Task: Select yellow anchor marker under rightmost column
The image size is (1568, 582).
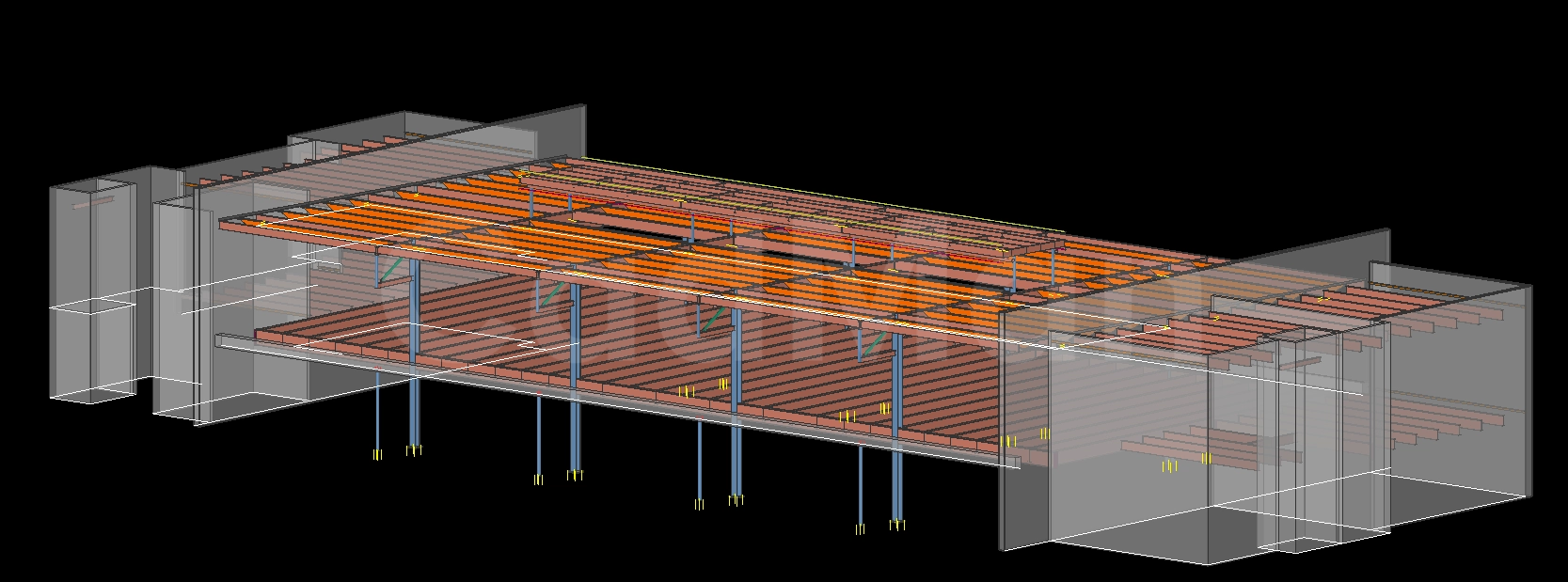Action: coord(897,526)
